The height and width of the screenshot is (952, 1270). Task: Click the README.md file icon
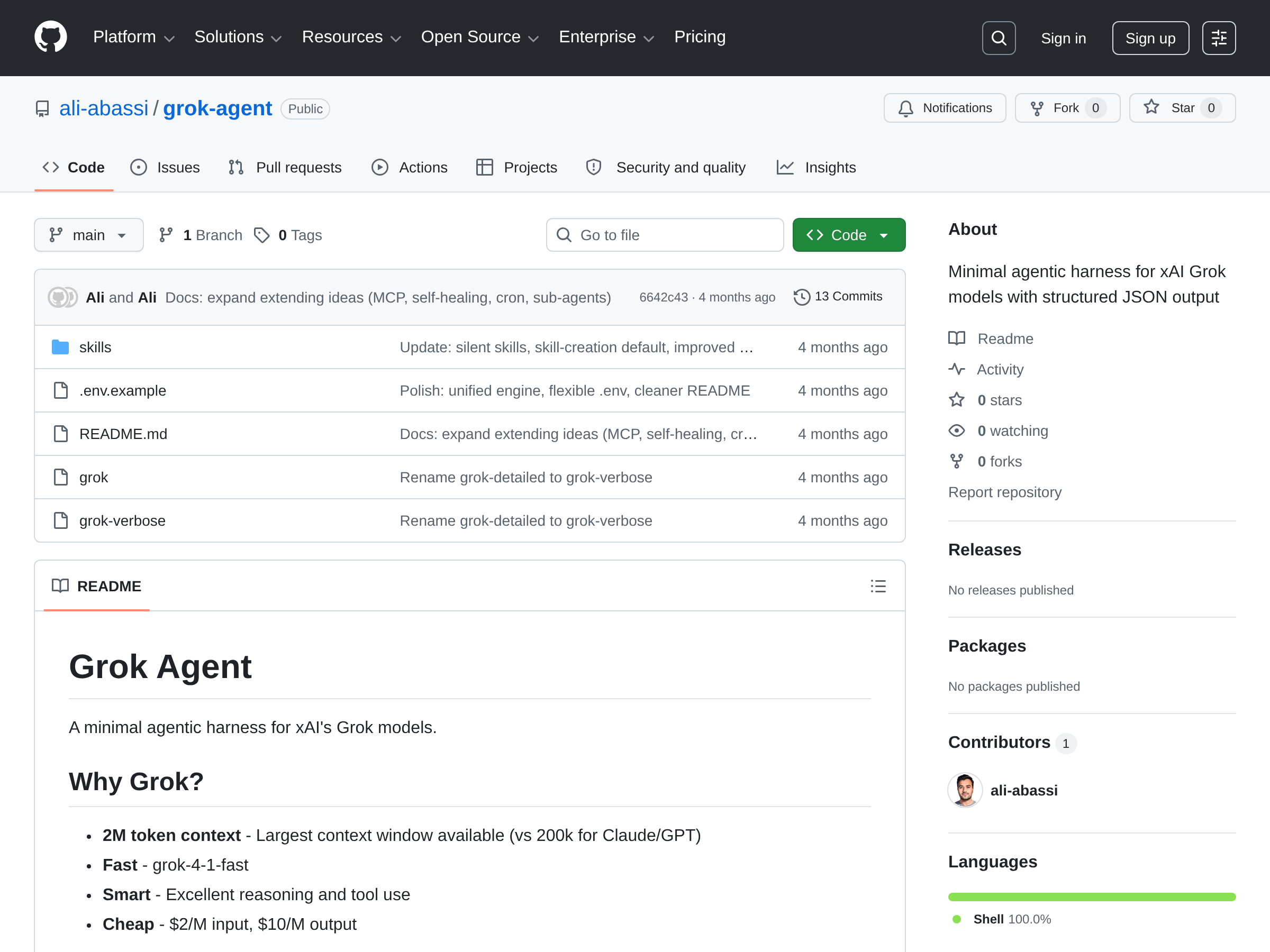[60, 434]
